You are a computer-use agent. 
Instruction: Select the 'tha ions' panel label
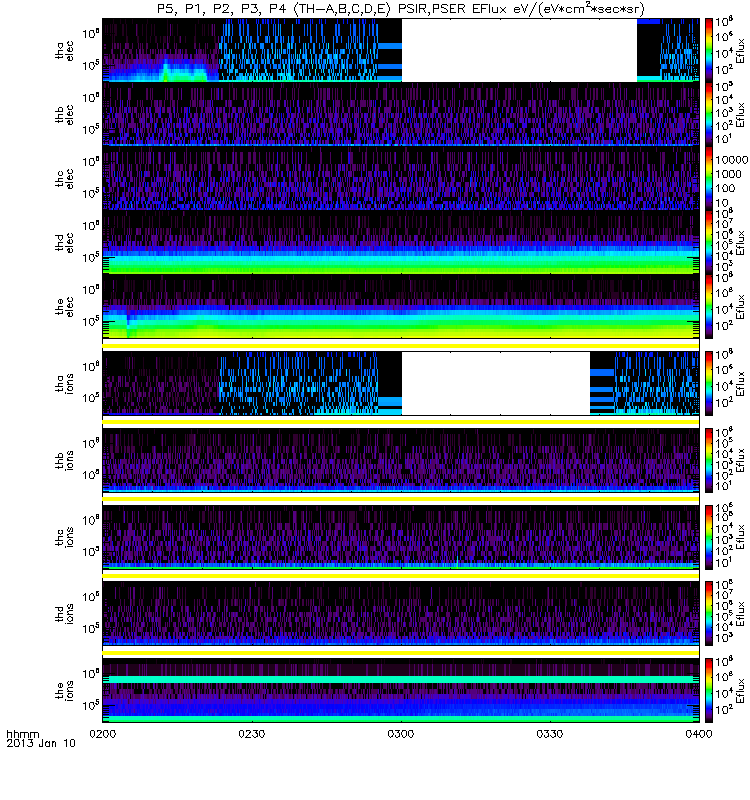pyautogui.click(x=64, y=383)
